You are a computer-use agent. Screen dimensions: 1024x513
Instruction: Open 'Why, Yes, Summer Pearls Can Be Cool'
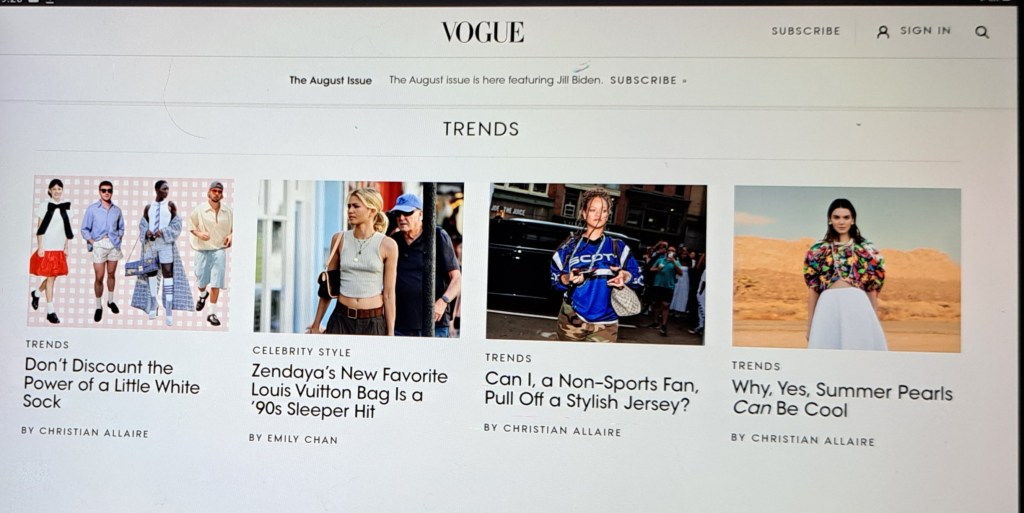842,399
